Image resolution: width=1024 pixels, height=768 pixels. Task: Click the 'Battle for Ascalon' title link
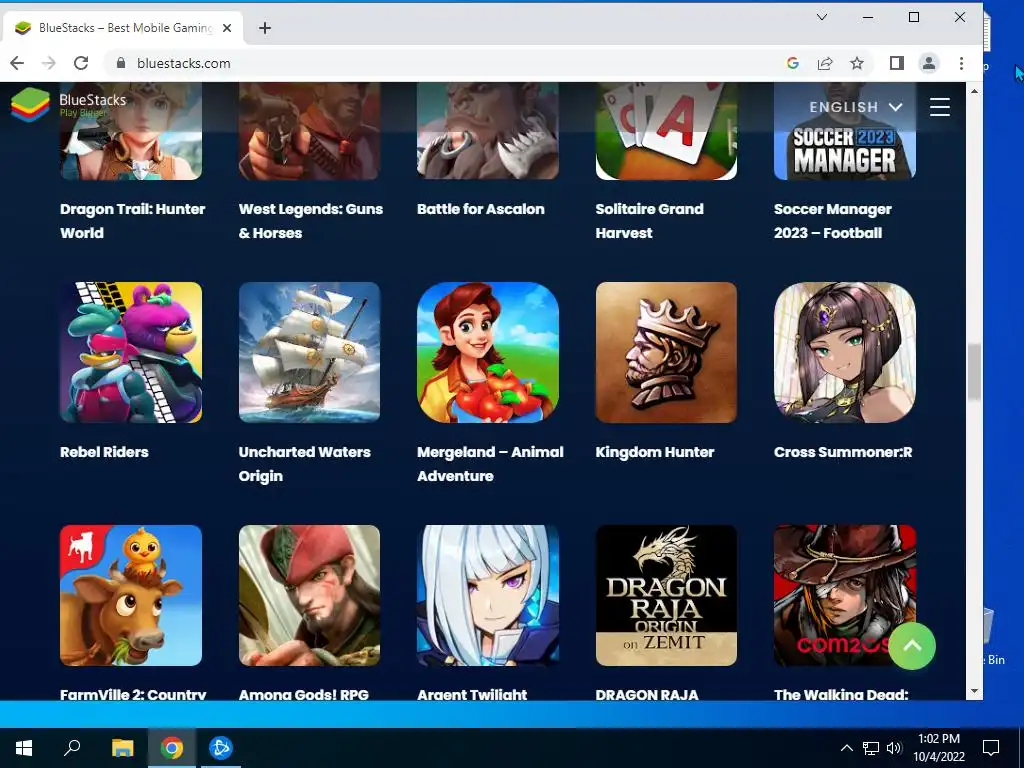tap(481, 209)
